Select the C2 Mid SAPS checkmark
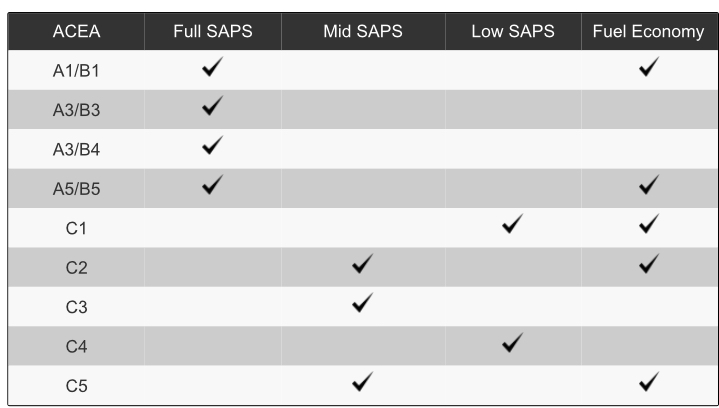Image resolution: width=719 pixels, height=408 pixels. (362, 265)
